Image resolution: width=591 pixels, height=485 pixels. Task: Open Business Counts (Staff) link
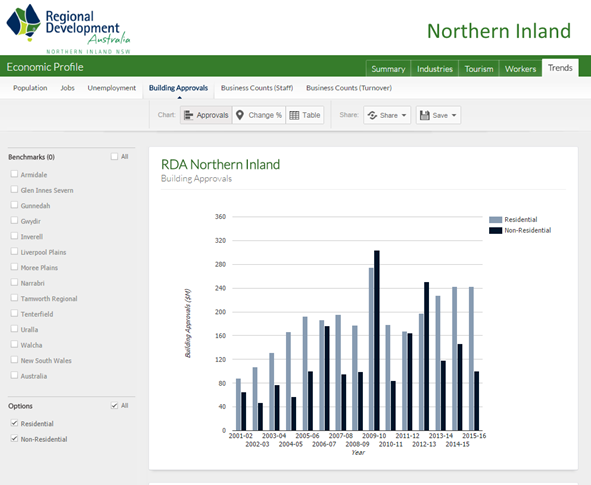coord(257,88)
